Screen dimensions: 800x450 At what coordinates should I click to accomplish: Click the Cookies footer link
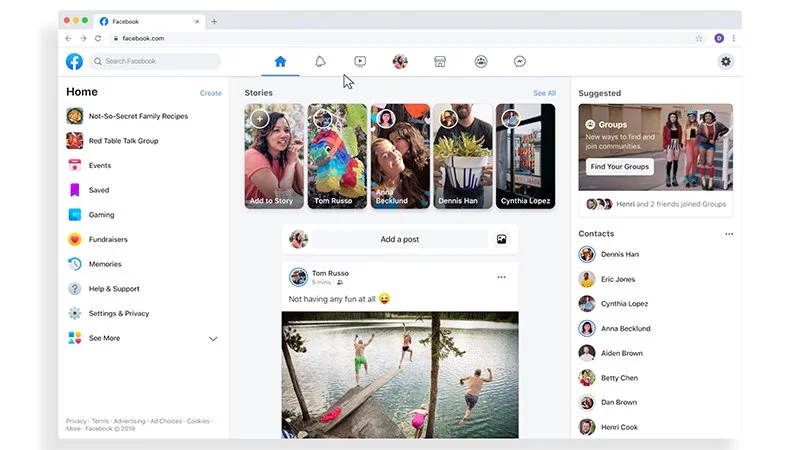[x=198, y=421]
